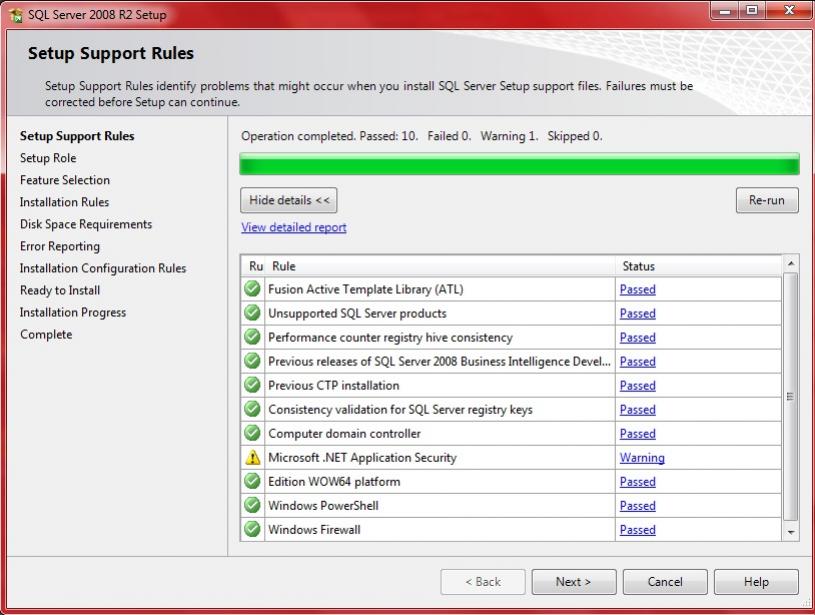This screenshot has height=615, width=815.
Task: Click the rules list scroll up arrow
Action: [791, 264]
